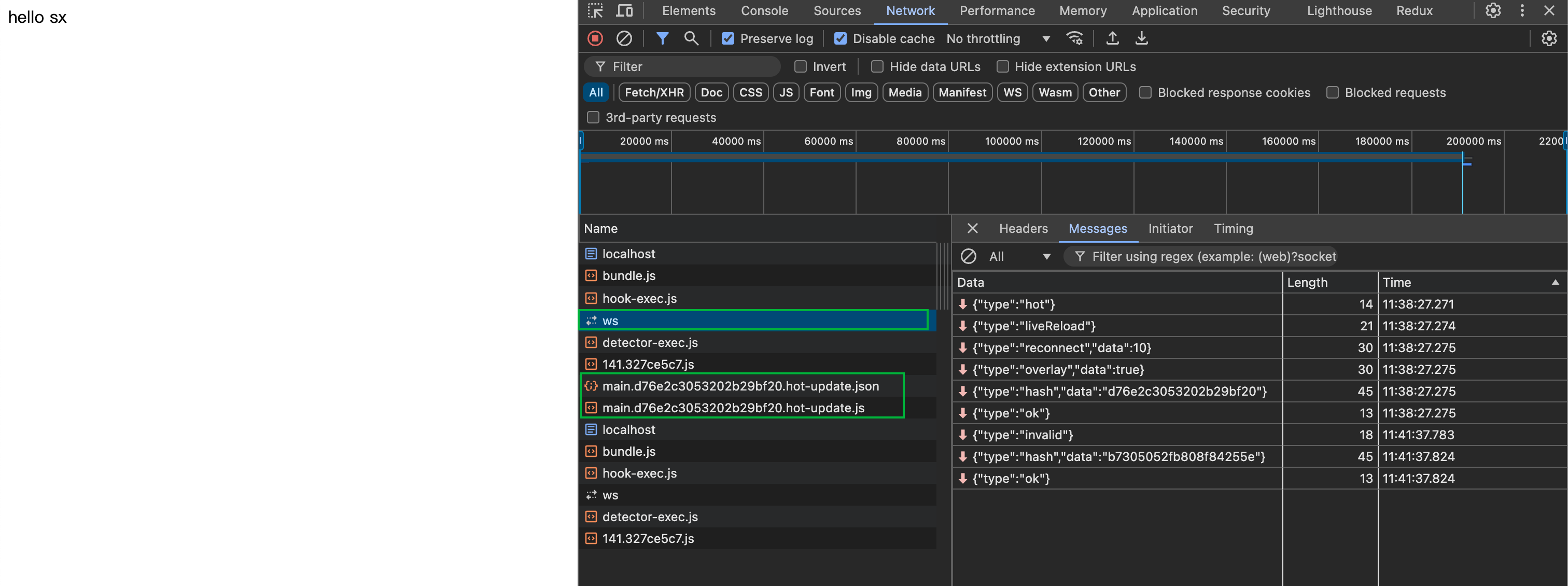Image resolution: width=1568 pixels, height=586 pixels.
Task: Open the Lighthouse tab
Action: (x=1339, y=10)
